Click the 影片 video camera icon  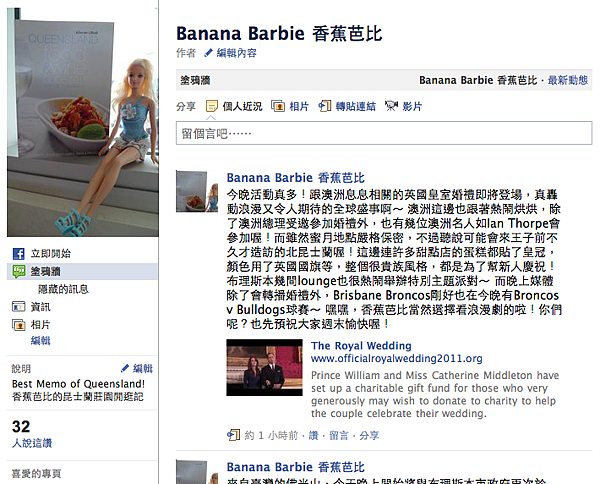[391, 106]
